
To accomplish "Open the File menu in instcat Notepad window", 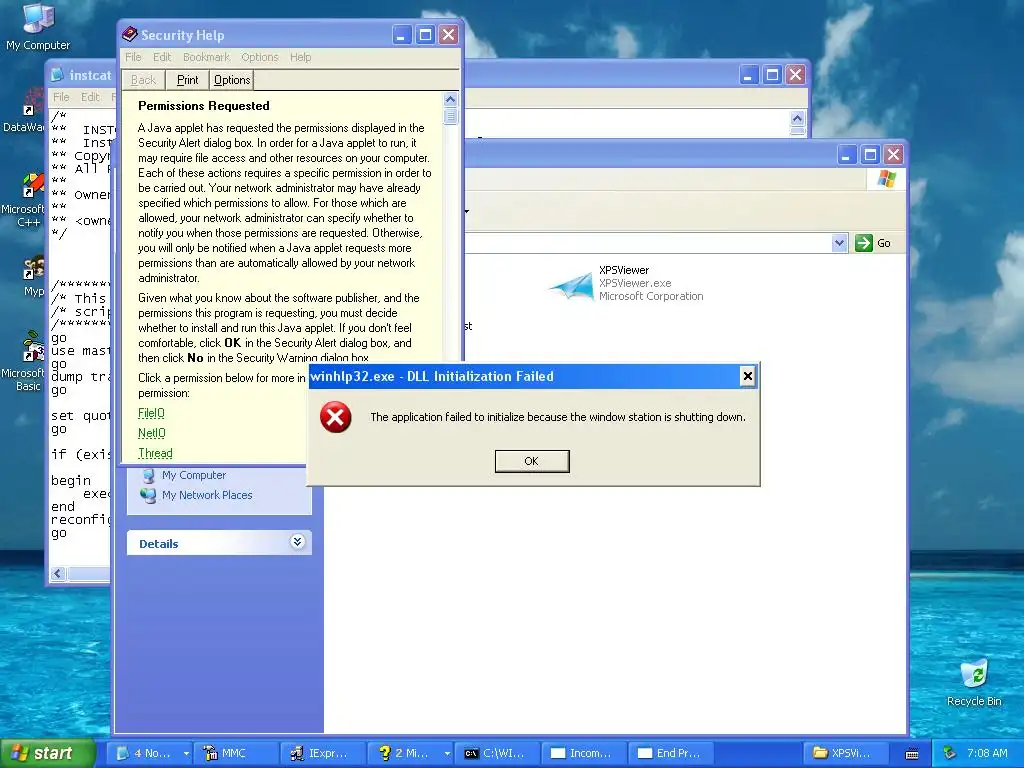I will [x=61, y=97].
